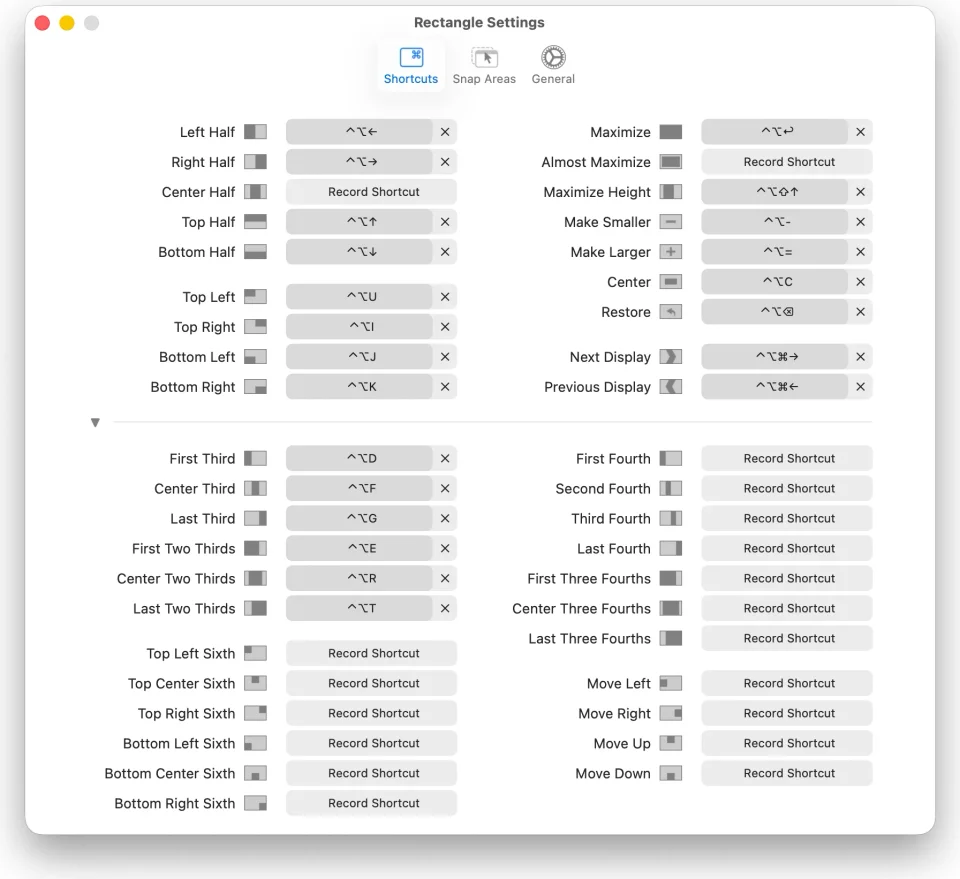960x879 pixels.
Task: Click the Move Down icon
Action: click(x=670, y=773)
